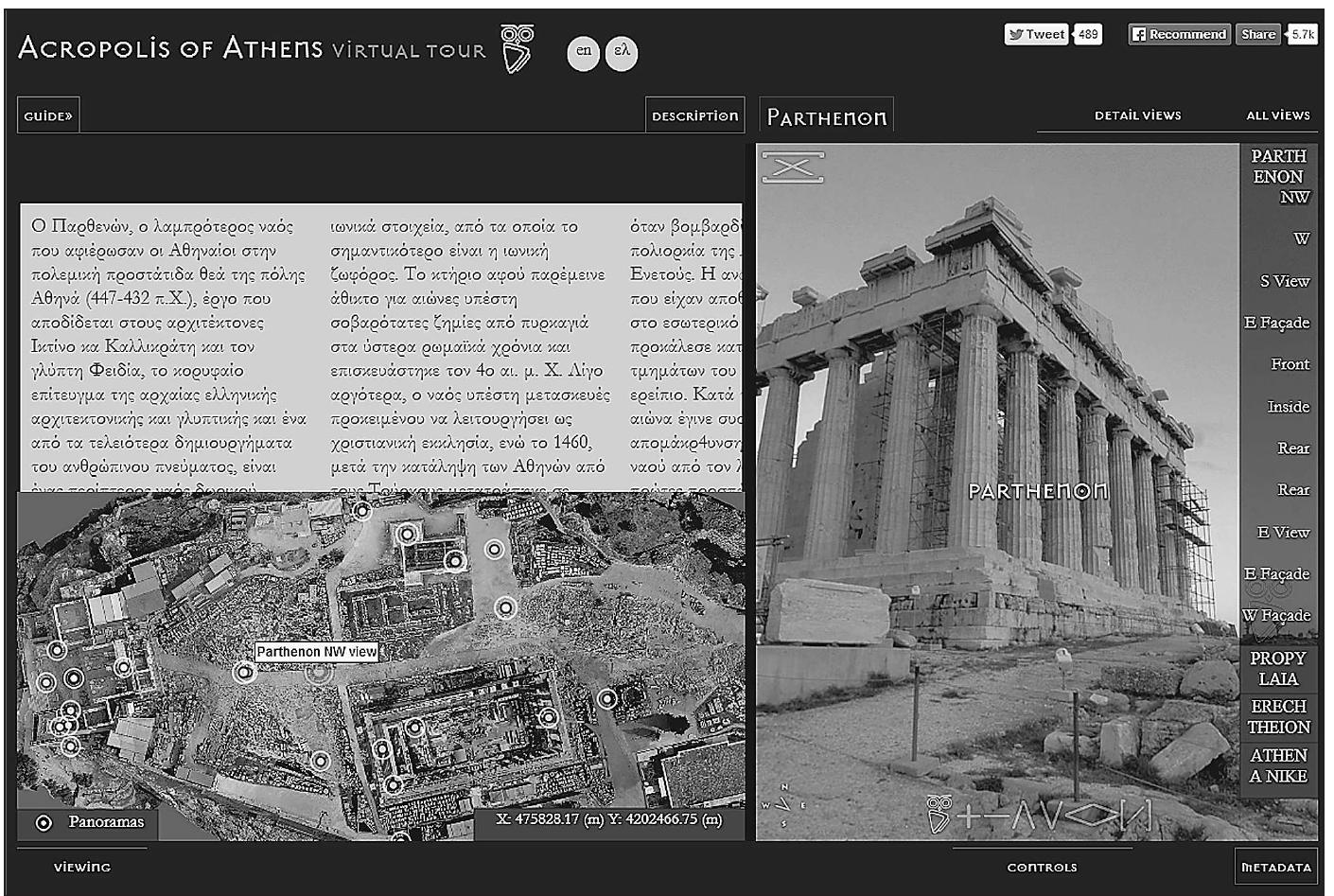1334x896 pixels.
Task: Toggle the Panoramas layer on the map
Action: click(x=44, y=823)
